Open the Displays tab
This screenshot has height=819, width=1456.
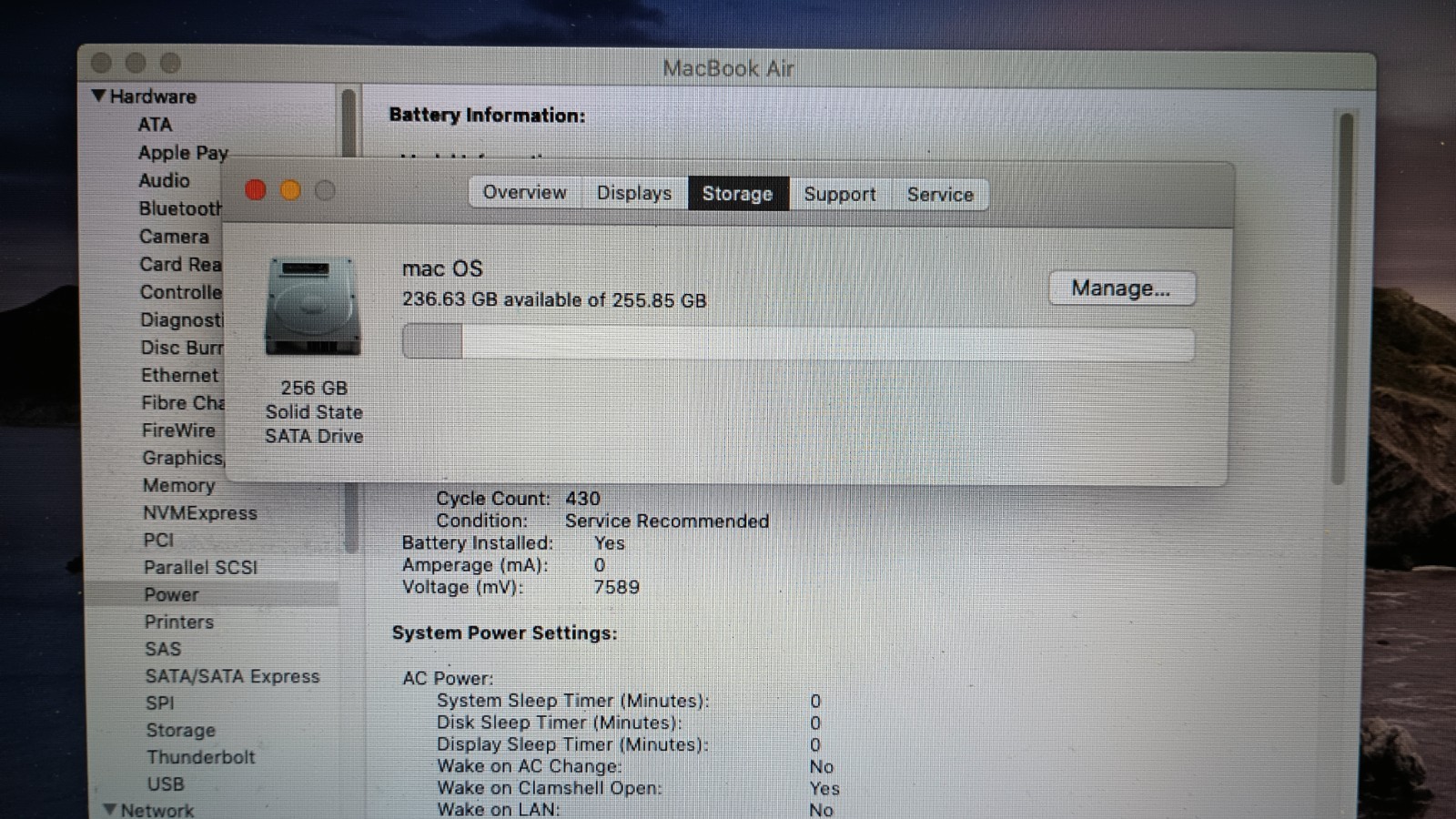[x=634, y=193]
